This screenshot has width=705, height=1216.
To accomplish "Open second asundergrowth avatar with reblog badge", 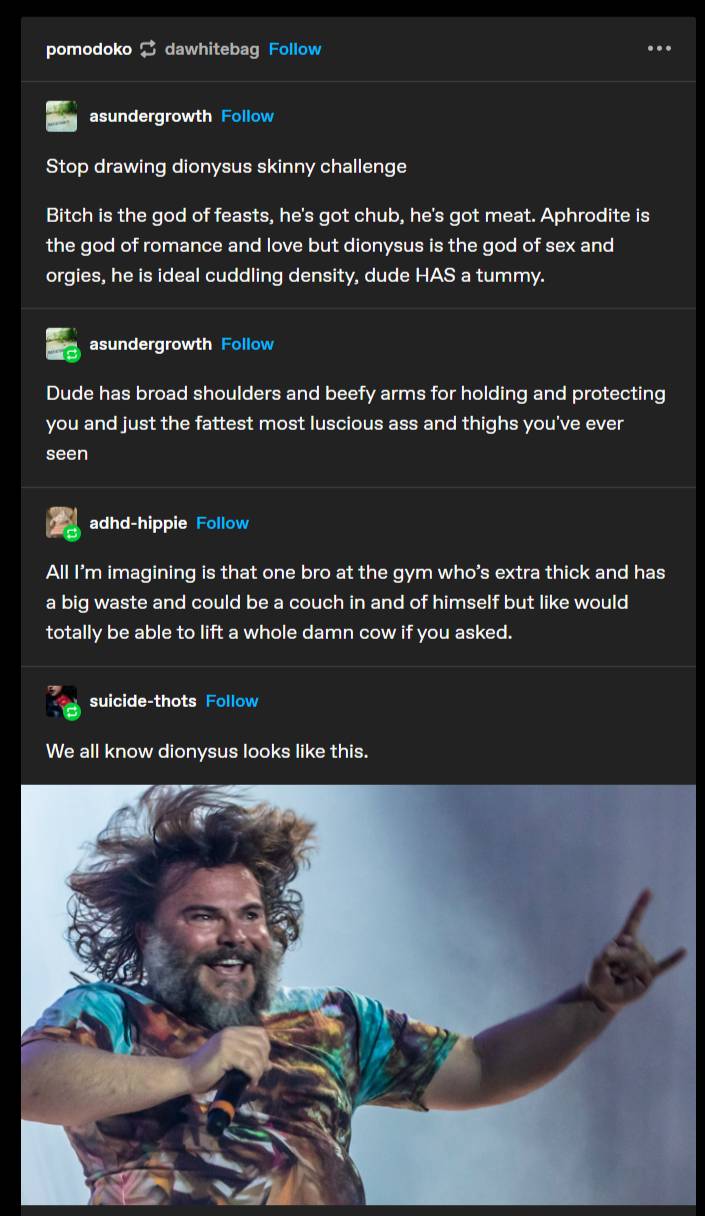I will 61,344.
